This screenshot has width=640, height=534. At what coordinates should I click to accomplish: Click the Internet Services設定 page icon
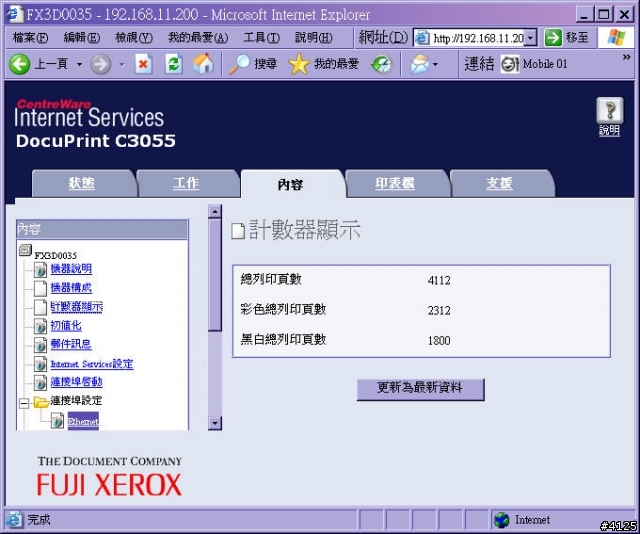click(x=40, y=364)
